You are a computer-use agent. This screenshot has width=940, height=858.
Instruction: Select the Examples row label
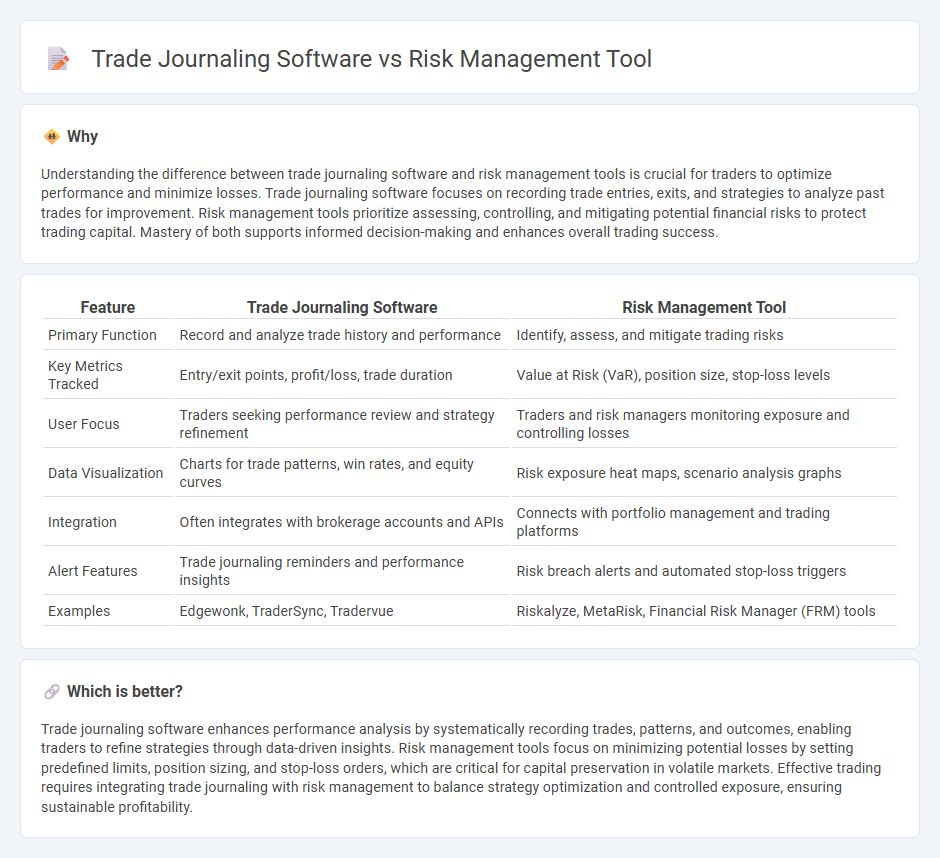click(79, 612)
